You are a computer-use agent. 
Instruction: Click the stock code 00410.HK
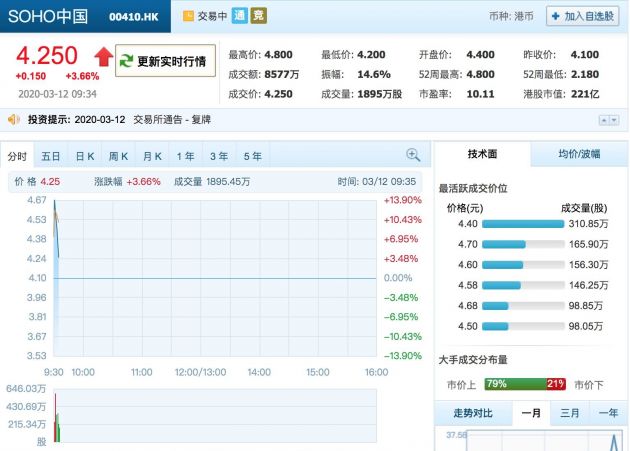pos(134,16)
